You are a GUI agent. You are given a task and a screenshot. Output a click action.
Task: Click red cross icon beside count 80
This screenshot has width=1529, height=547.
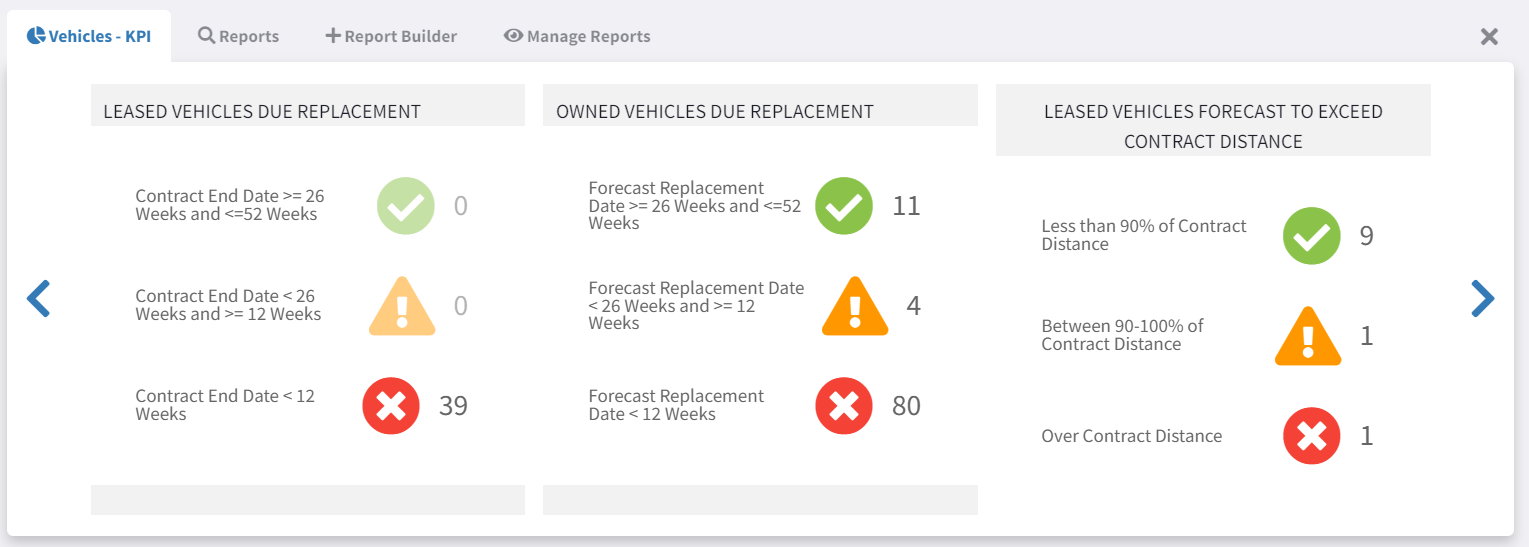[845, 406]
